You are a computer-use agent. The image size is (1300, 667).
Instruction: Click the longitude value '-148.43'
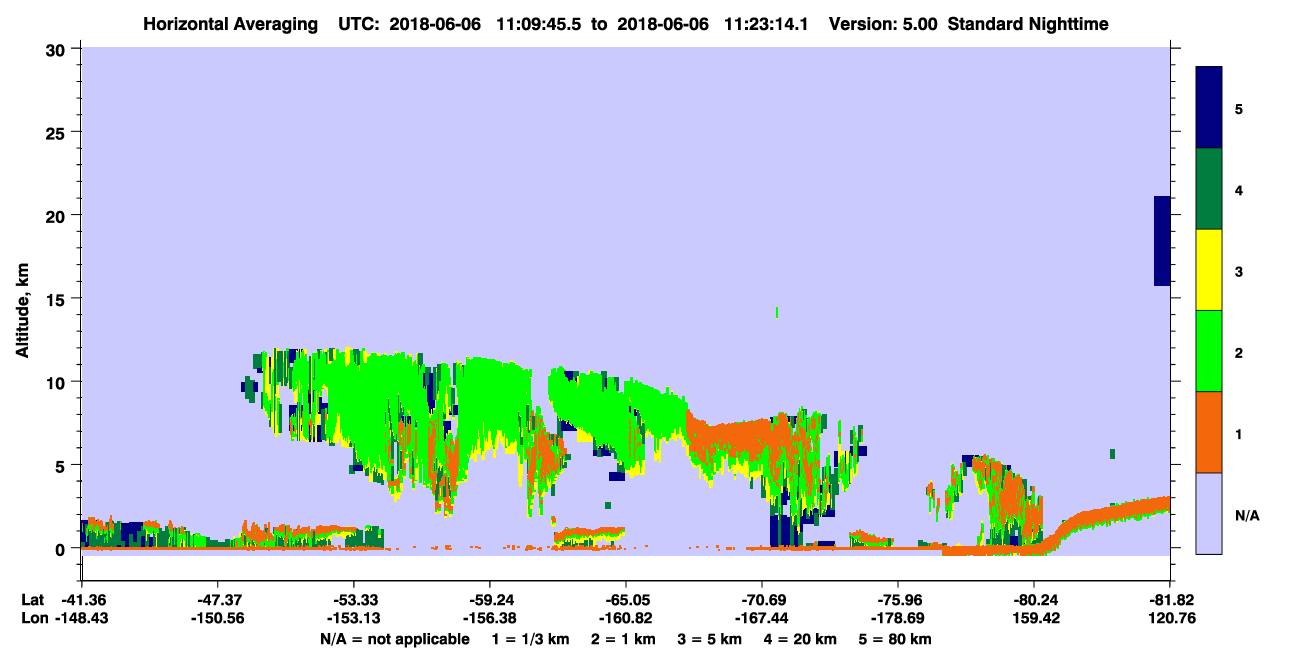[x=80, y=619]
